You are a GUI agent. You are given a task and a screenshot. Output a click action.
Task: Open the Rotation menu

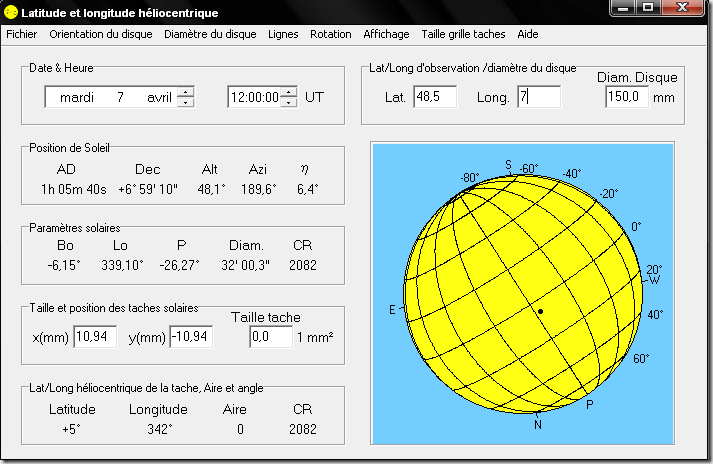(x=331, y=34)
